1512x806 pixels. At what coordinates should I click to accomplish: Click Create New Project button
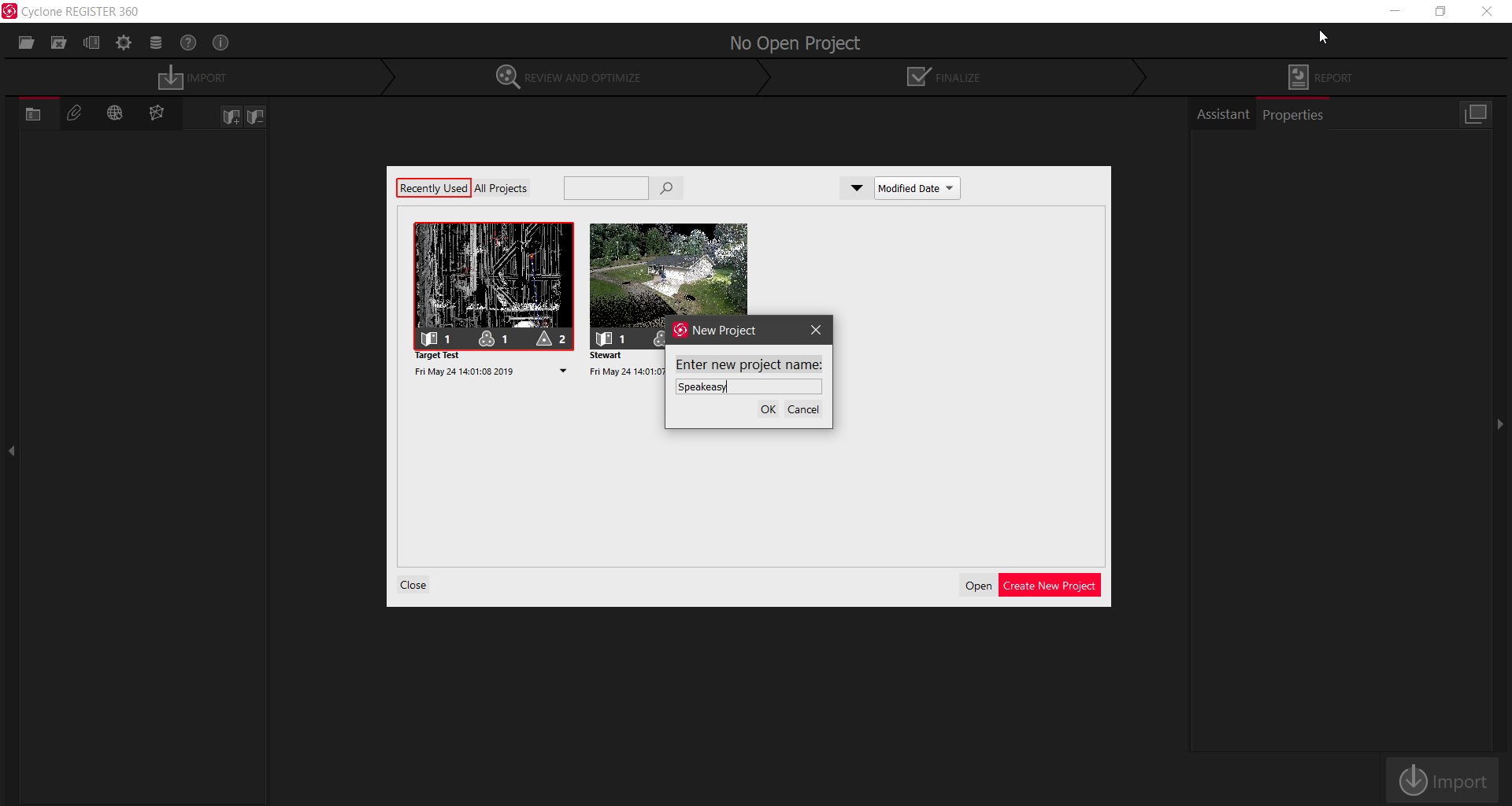[x=1049, y=586]
